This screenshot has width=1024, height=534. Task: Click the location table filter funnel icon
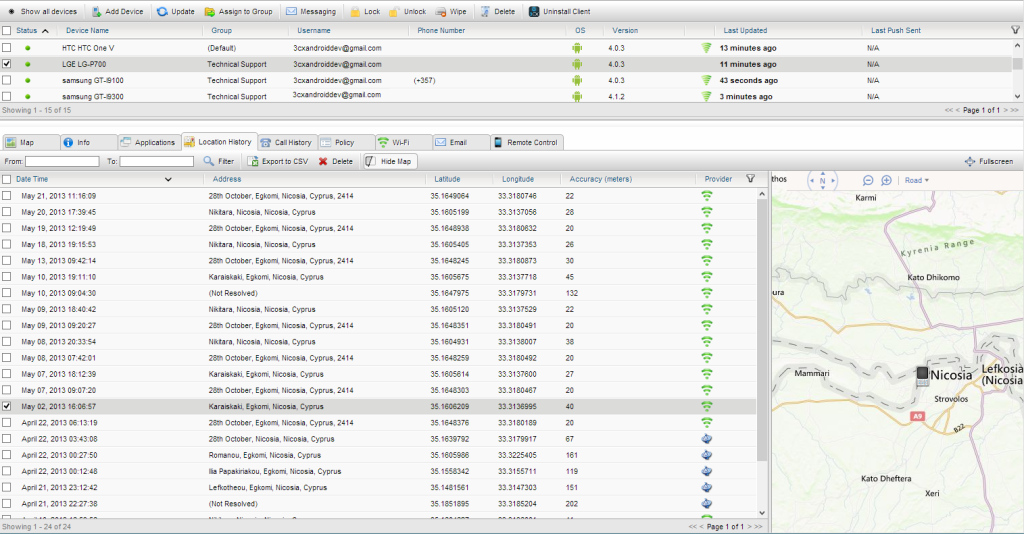point(750,179)
